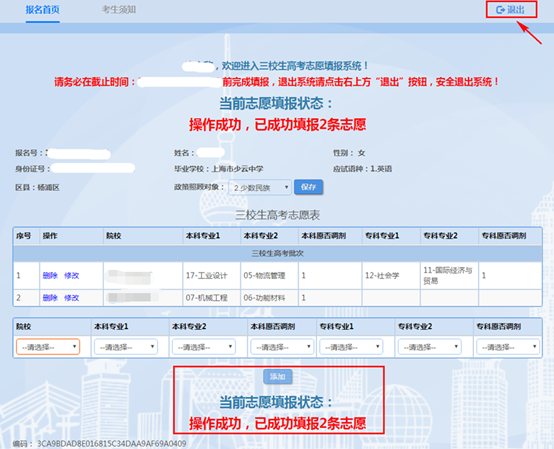Switch to the 报名首页 tab
This screenshot has height=449, width=554.
[42, 10]
